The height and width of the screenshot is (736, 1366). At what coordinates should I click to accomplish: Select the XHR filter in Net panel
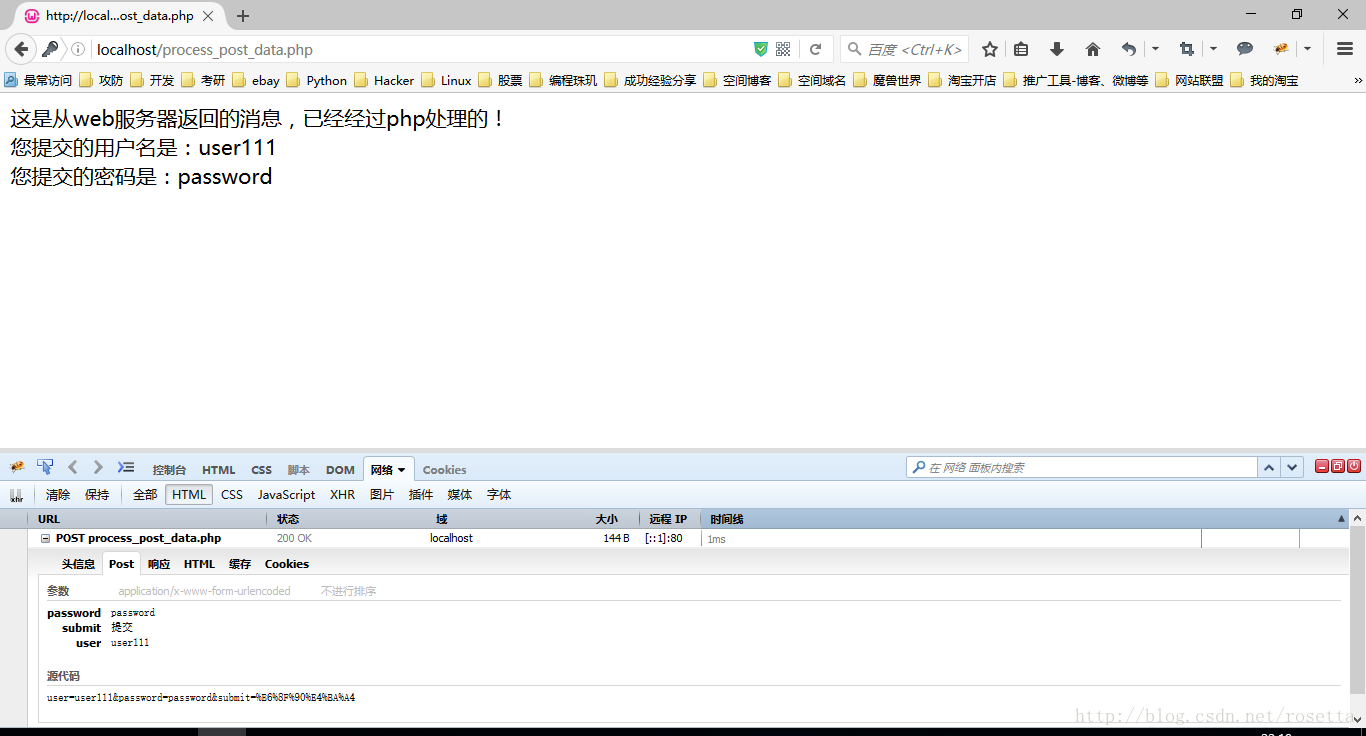coord(342,495)
